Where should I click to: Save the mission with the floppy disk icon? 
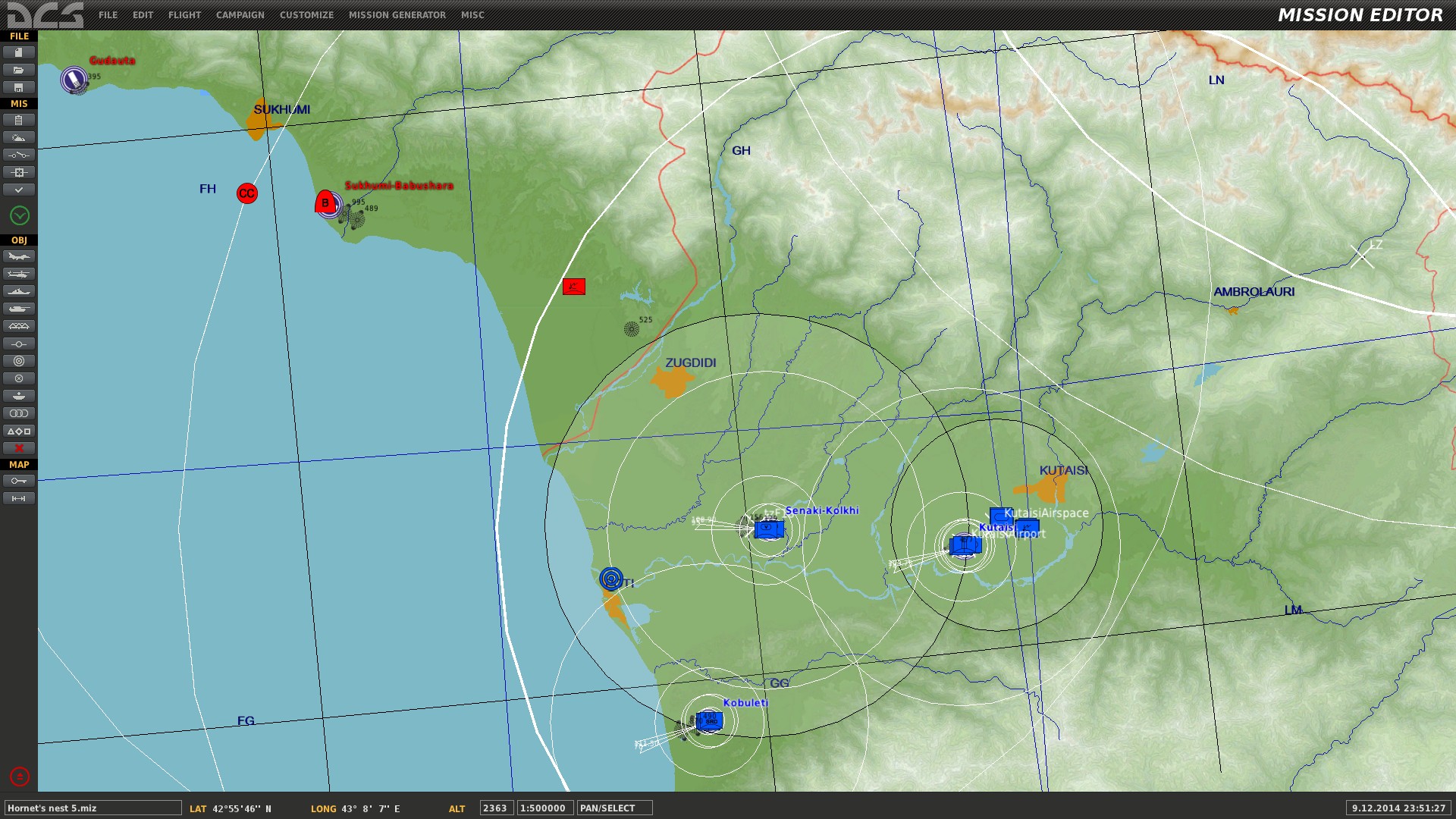point(19,87)
